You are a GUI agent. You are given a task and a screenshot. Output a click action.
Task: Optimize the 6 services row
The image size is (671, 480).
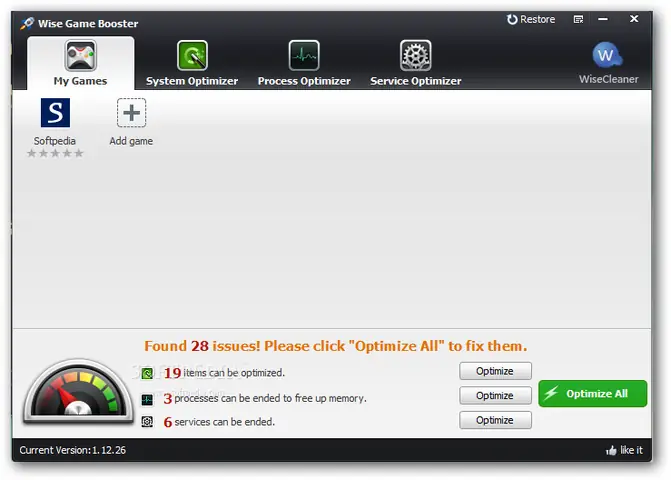496,420
